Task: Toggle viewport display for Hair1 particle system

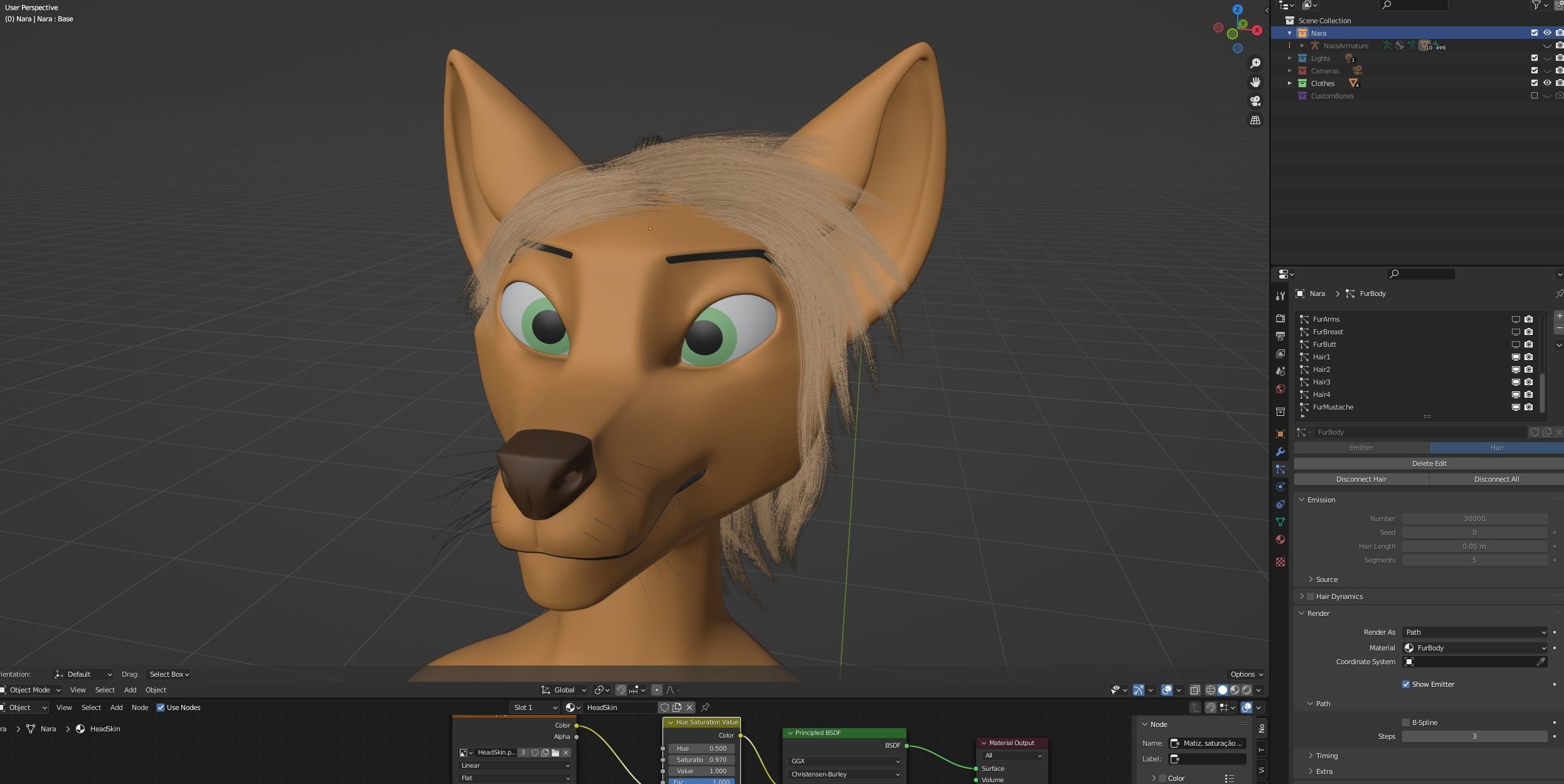Action: click(x=1516, y=357)
